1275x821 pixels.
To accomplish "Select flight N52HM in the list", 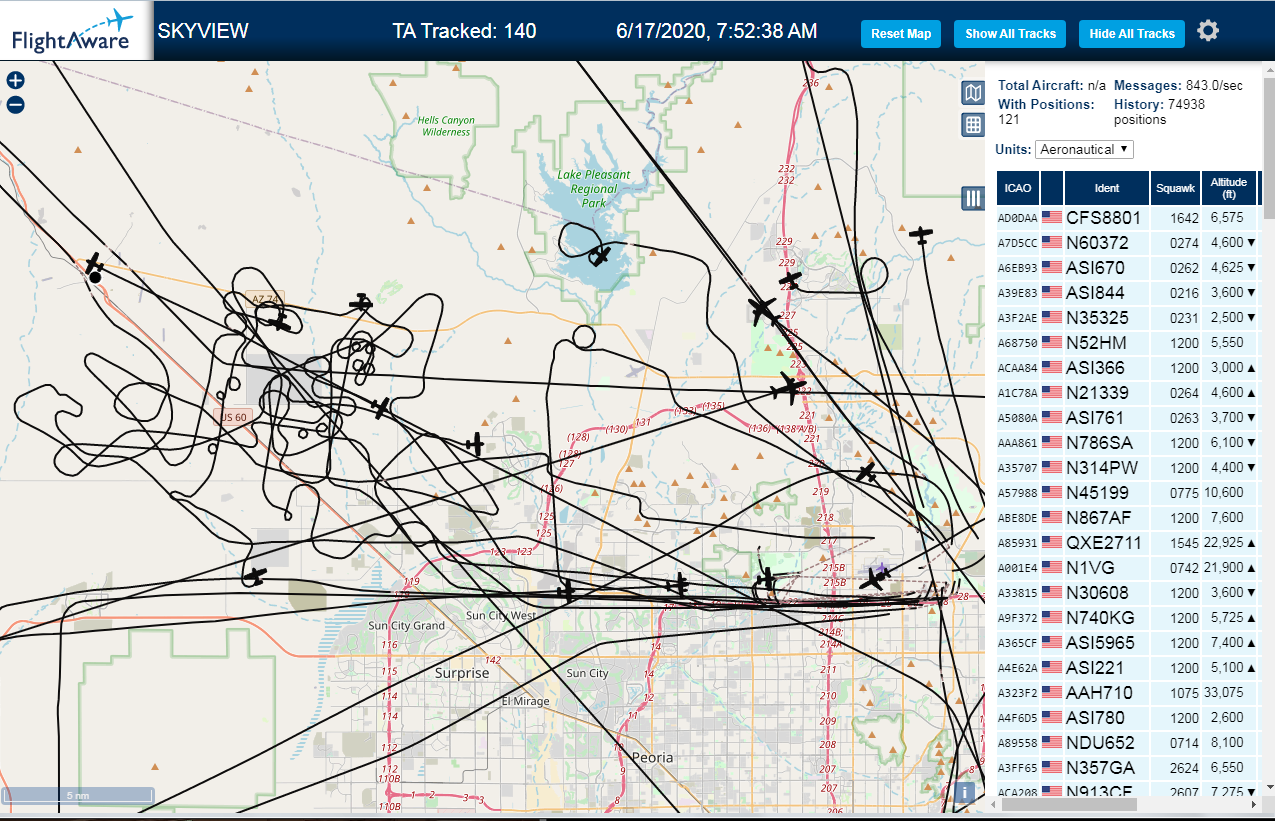I will coord(1096,342).
